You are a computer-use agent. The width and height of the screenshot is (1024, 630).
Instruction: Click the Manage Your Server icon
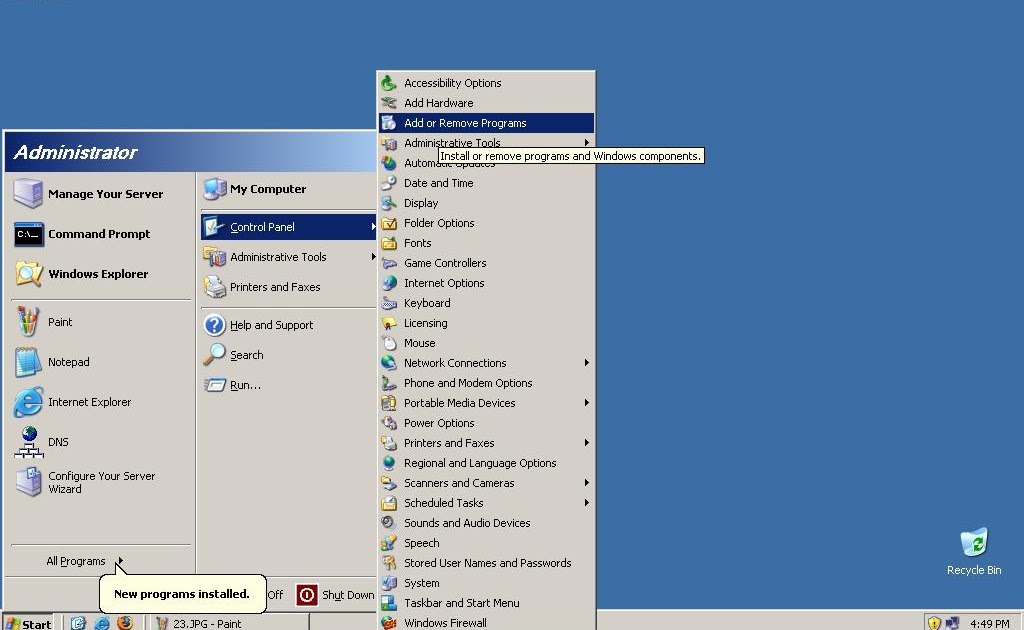coord(28,194)
